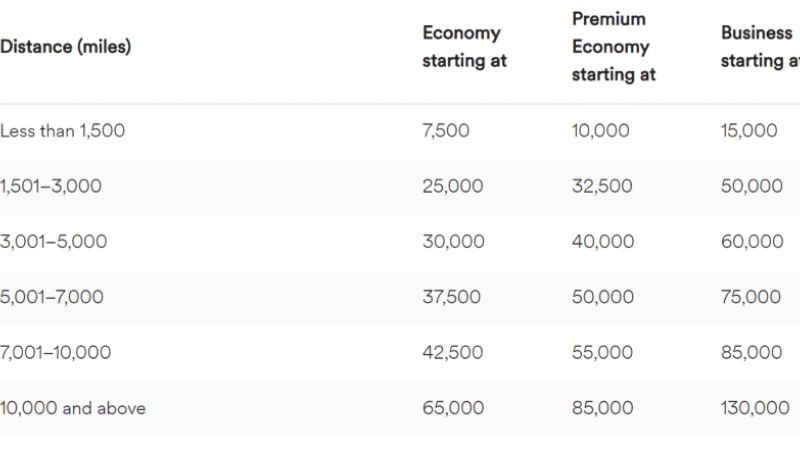Select the 15,000 Business value

pos(749,130)
